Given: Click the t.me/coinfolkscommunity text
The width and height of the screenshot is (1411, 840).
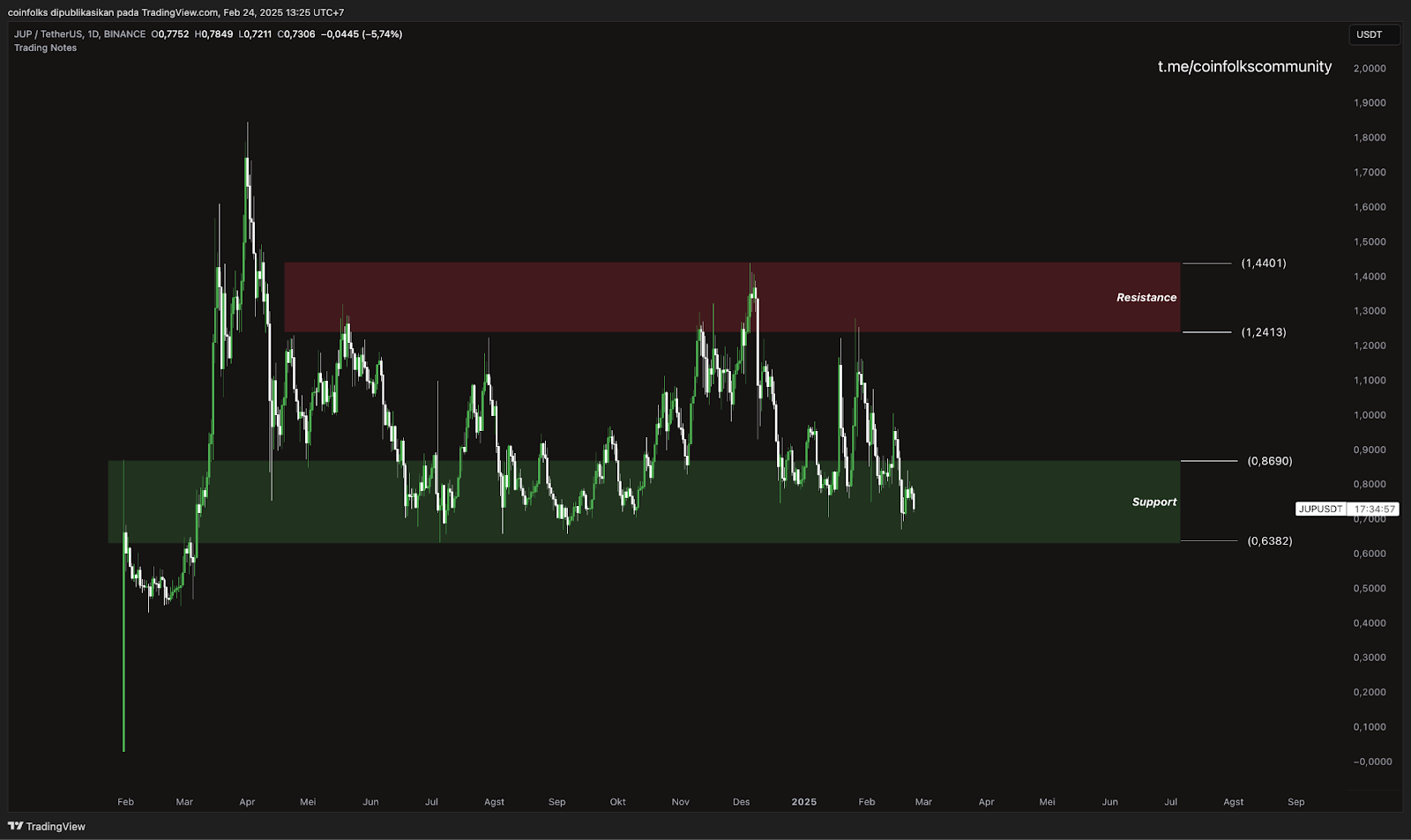Looking at the screenshot, I should [1244, 66].
